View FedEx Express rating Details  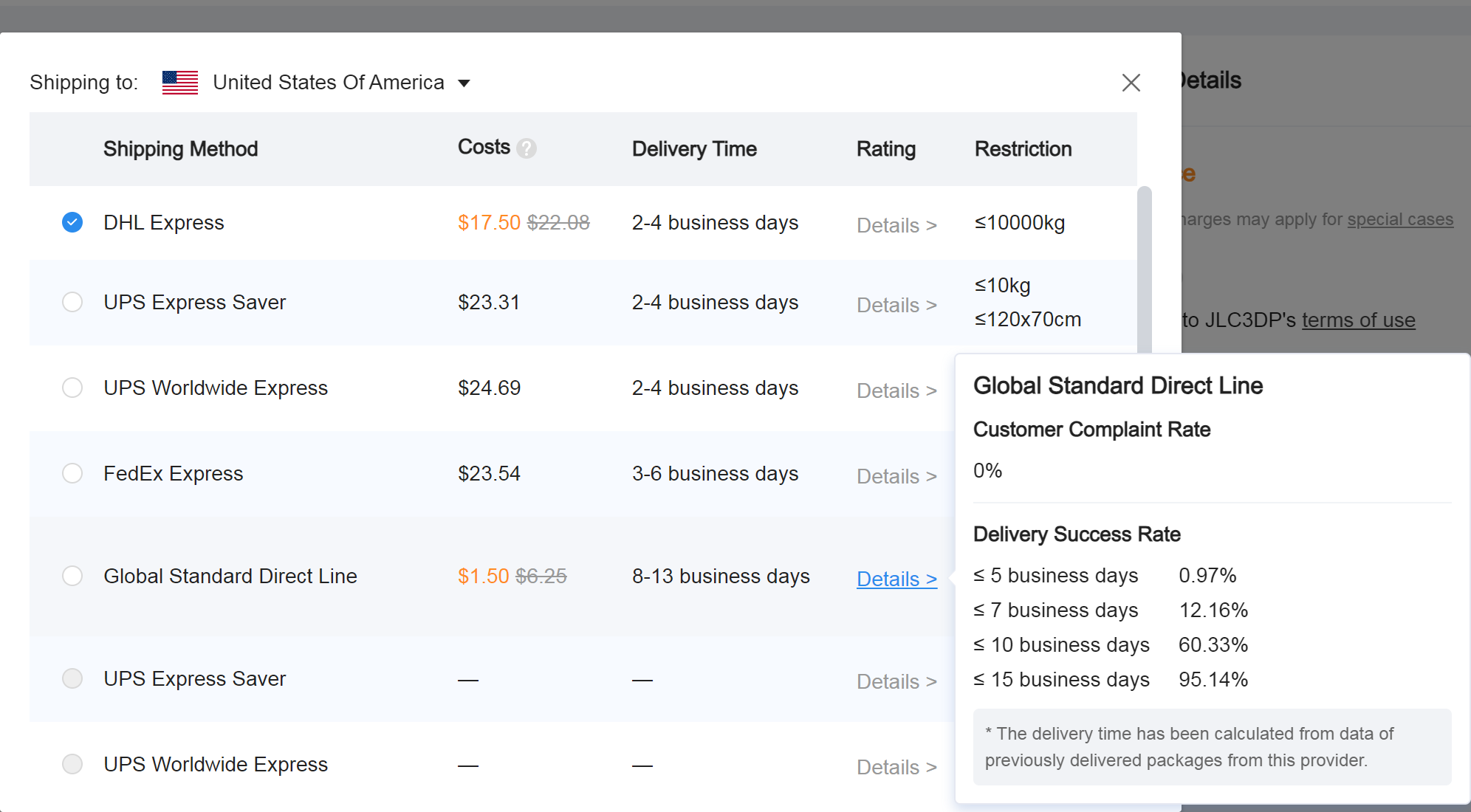point(896,476)
